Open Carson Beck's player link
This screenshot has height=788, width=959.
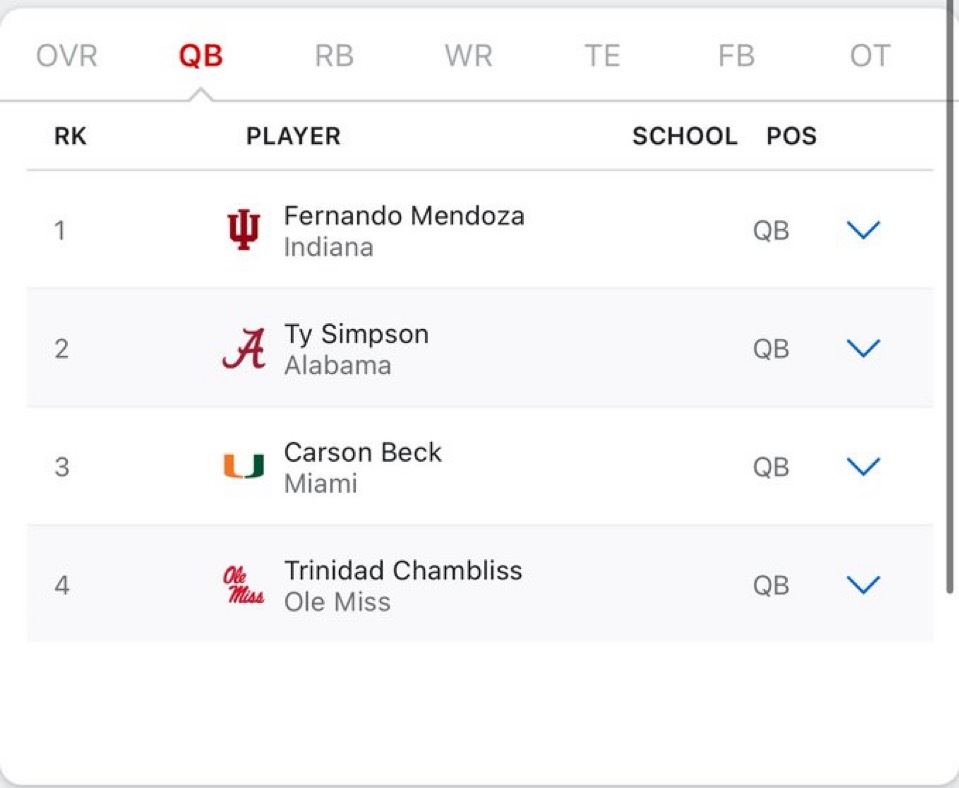point(362,452)
